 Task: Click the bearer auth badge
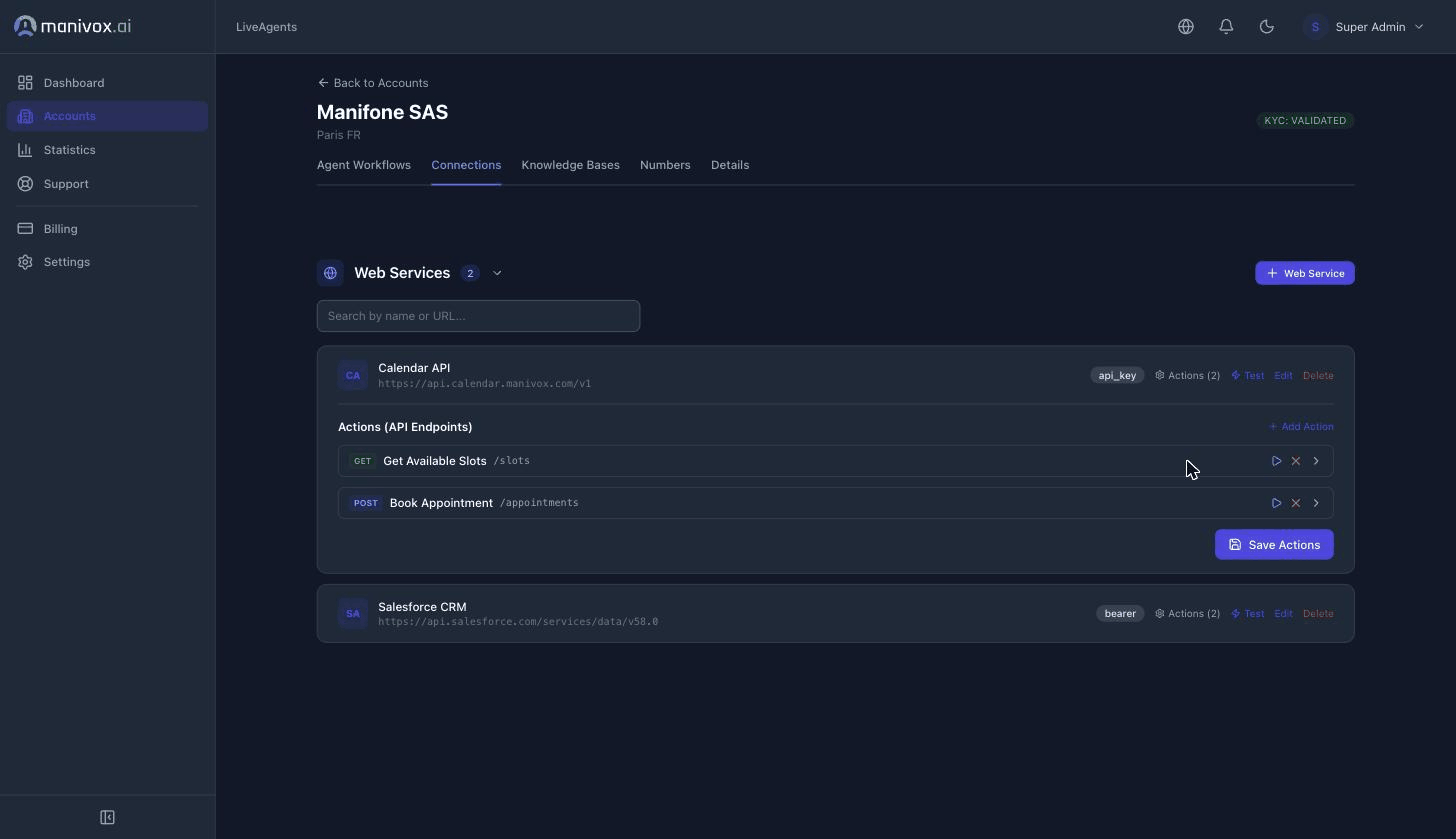[1120, 614]
